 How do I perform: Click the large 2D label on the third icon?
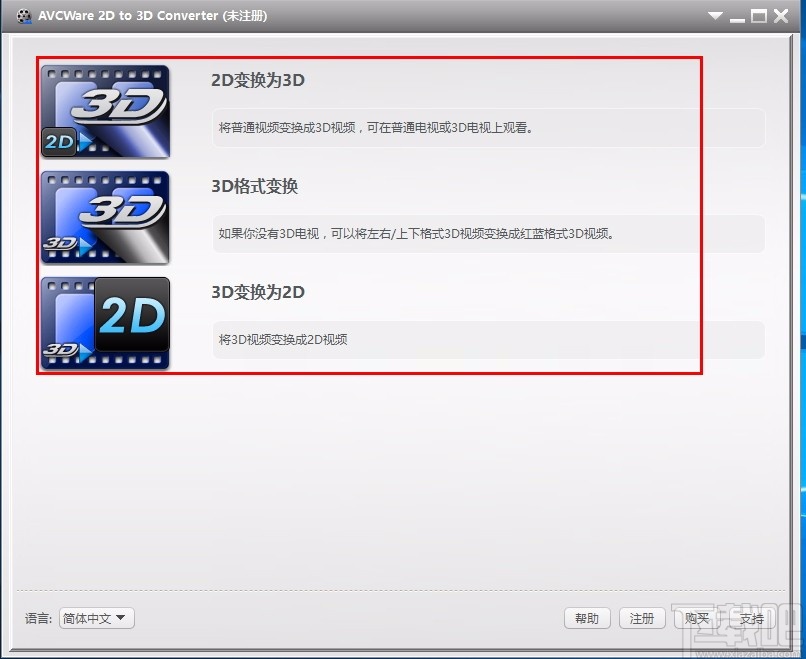point(131,315)
